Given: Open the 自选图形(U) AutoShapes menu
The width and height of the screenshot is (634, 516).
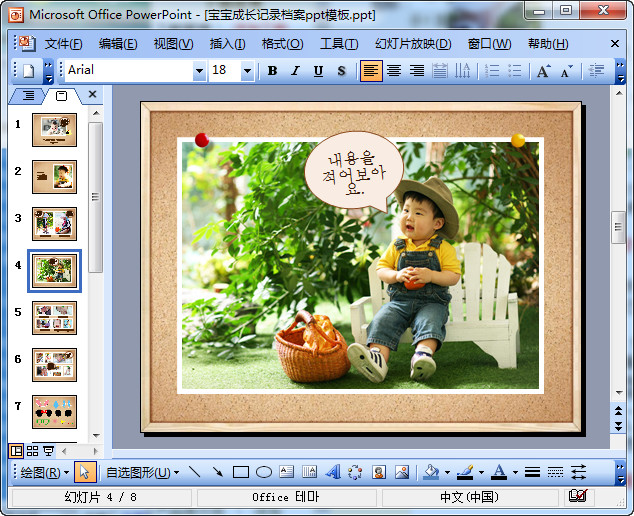Looking at the screenshot, I should pyautogui.click(x=142, y=472).
